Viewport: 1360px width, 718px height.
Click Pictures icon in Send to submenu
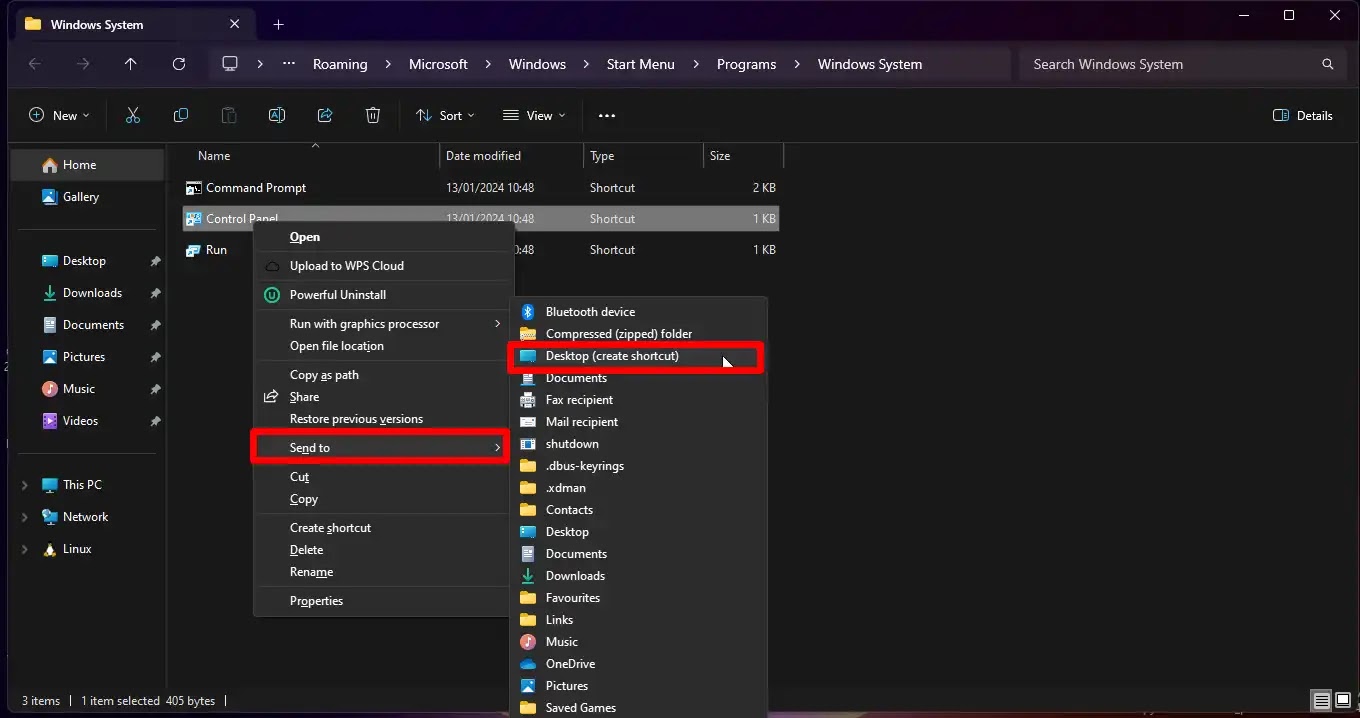click(x=528, y=686)
